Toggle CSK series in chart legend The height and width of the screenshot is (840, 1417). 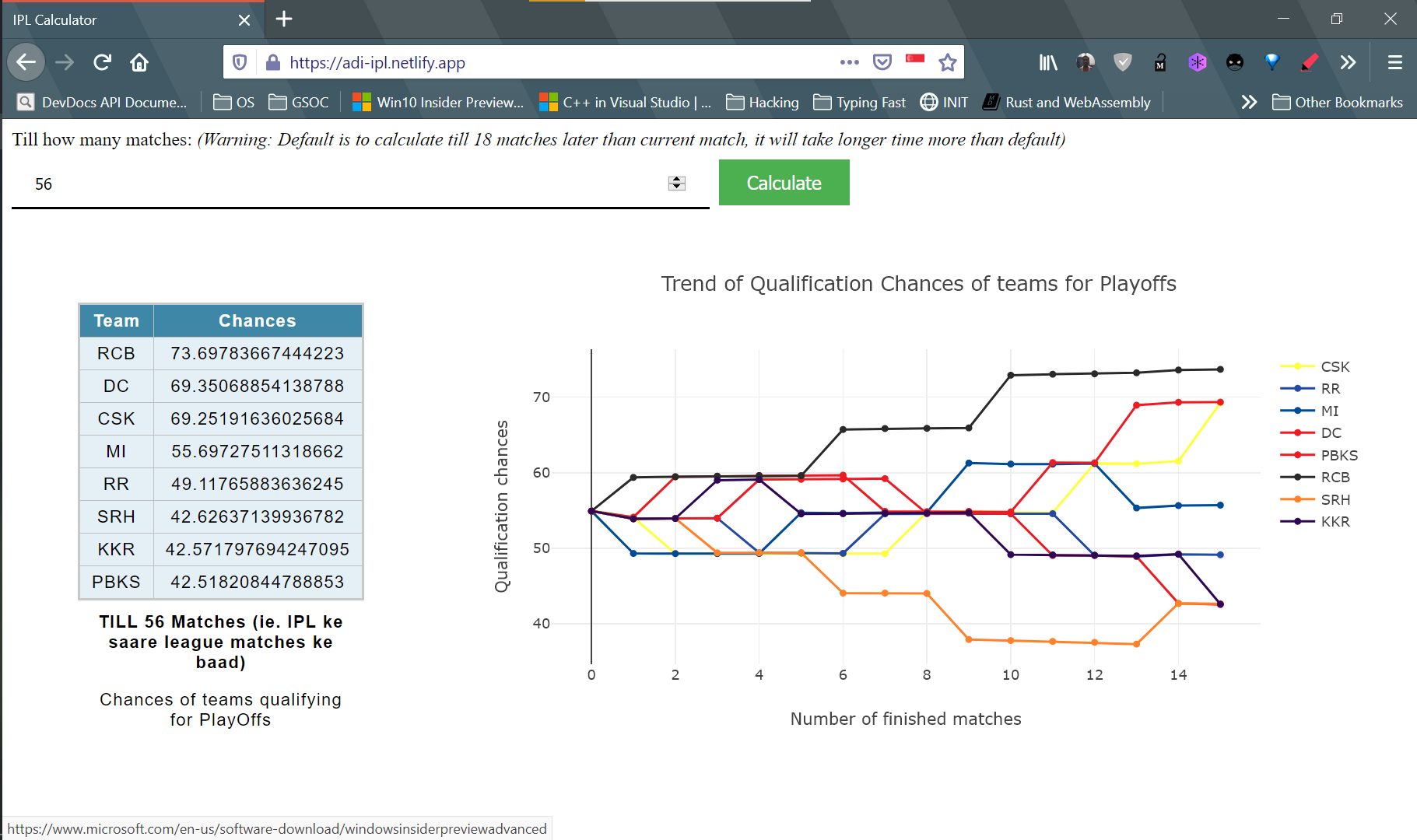click(x=1316, y=366)
